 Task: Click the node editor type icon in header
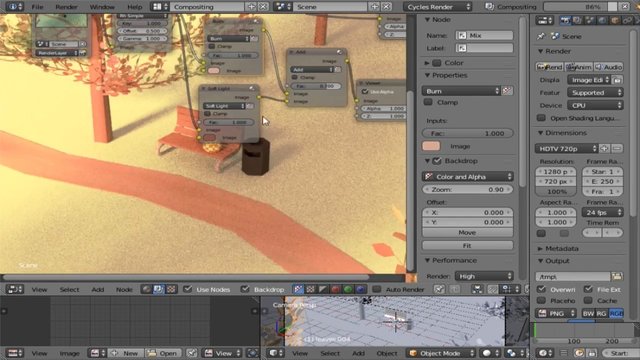pos(15,289)
